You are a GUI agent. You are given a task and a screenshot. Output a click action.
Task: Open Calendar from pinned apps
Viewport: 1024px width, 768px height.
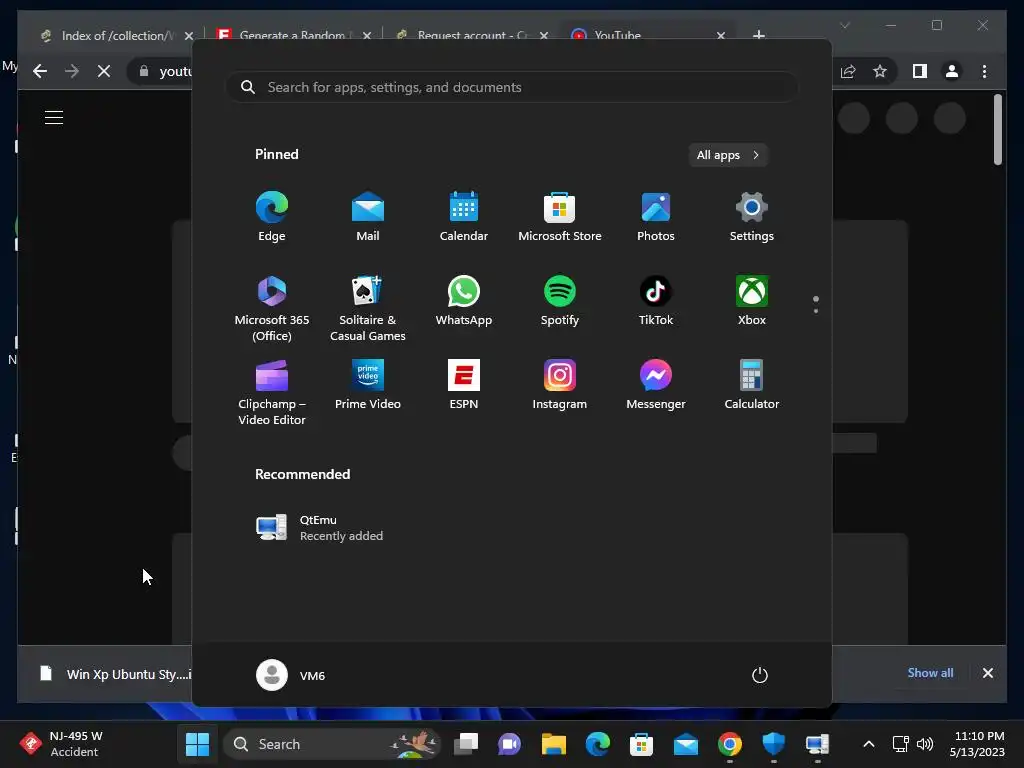click(464, 216)
